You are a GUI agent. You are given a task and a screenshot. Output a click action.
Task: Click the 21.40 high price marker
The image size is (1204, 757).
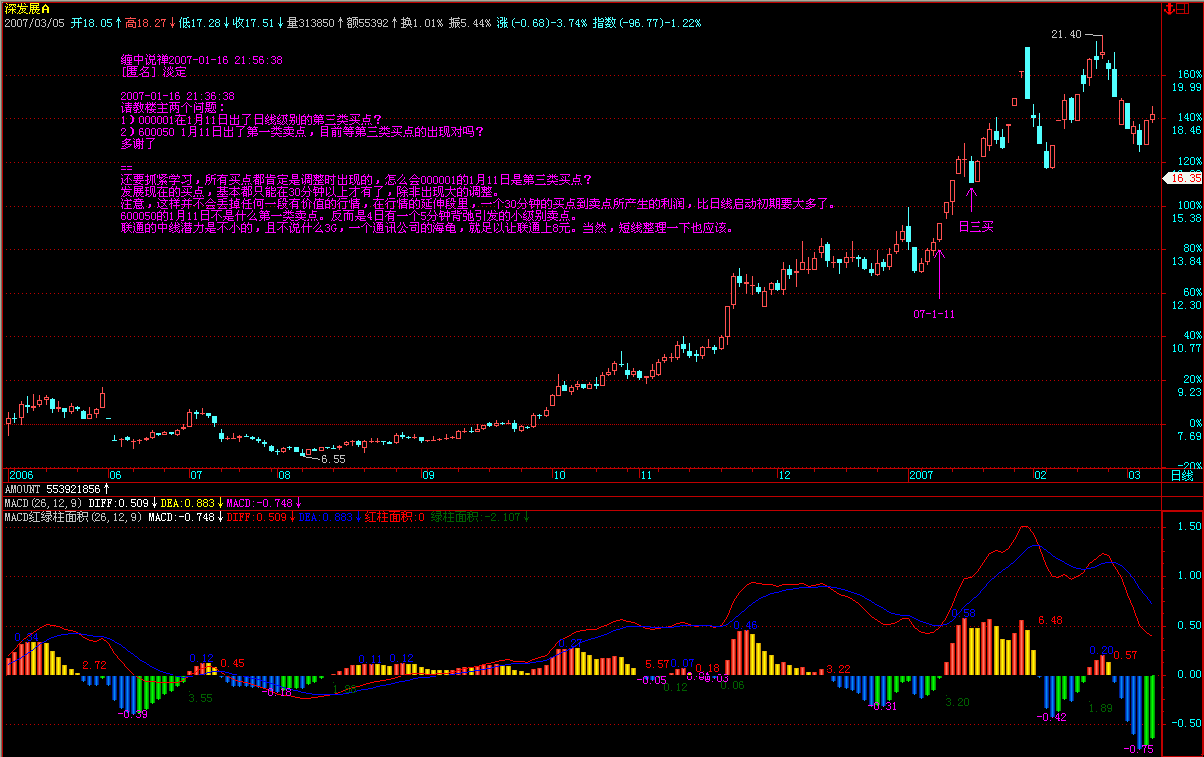pos(1066,34)
